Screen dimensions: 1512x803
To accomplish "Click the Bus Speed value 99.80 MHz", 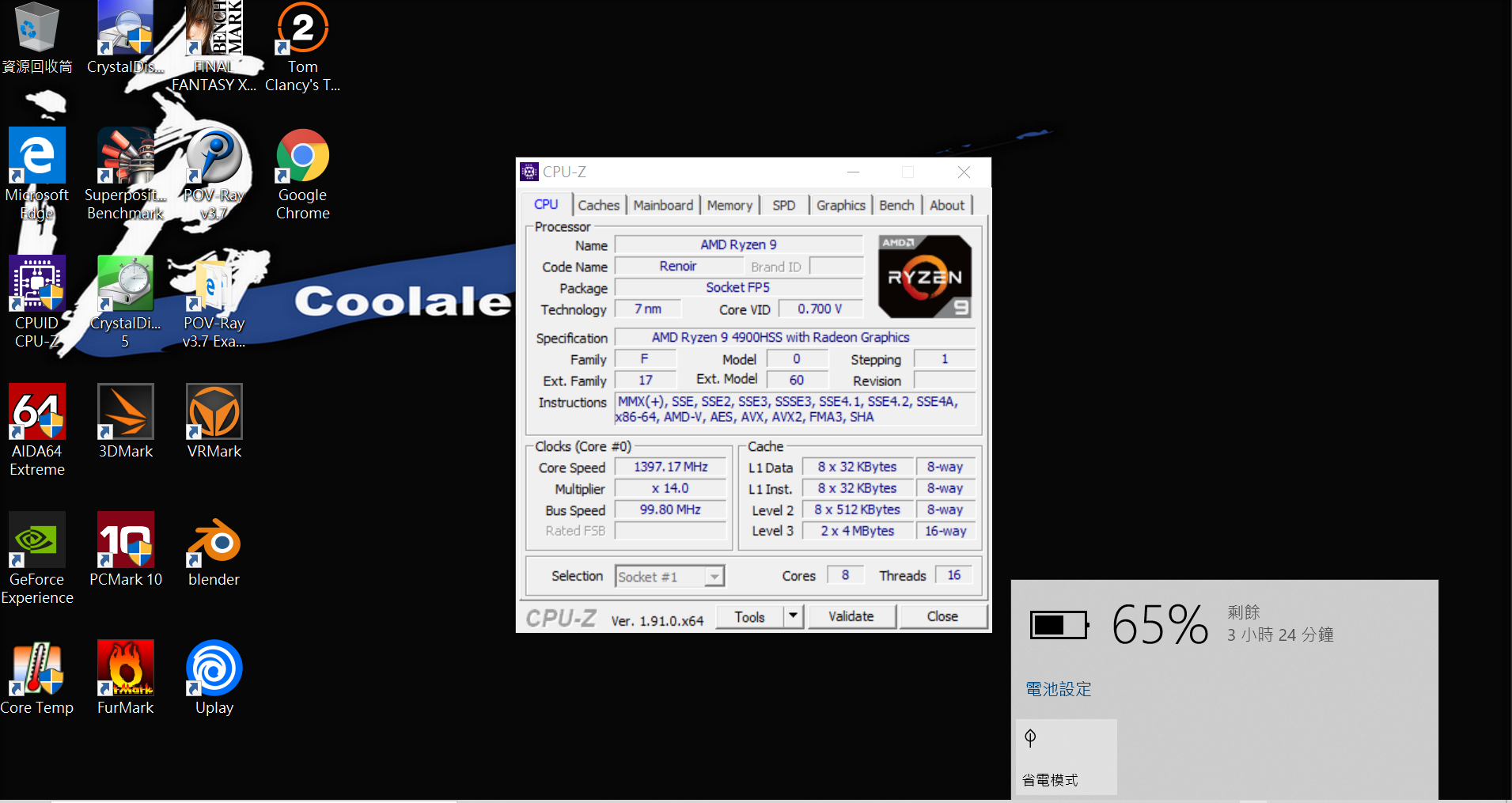I will (x=670, y=509).
